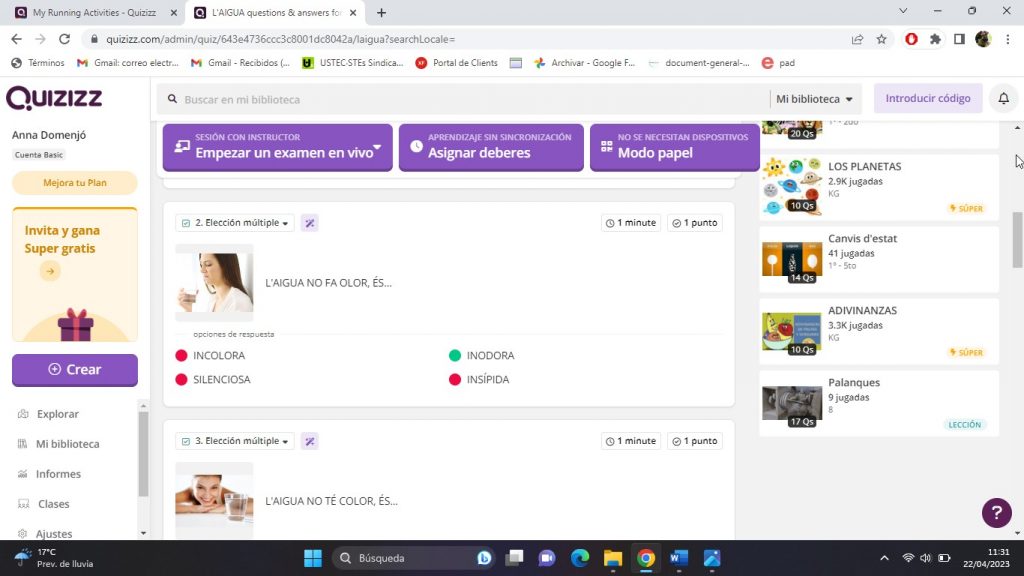Click the magic wand icon on question 2

310,223
